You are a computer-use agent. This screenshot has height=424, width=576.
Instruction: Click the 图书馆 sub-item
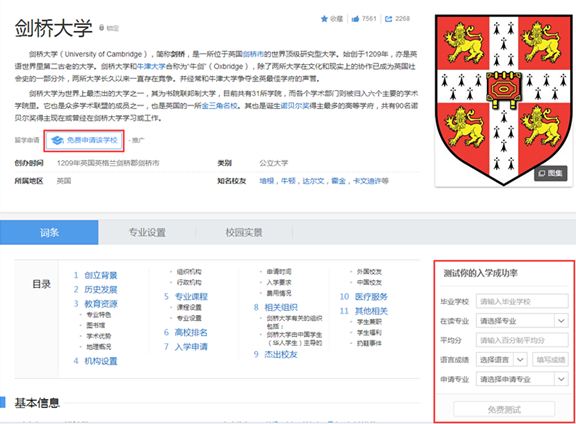96,326
